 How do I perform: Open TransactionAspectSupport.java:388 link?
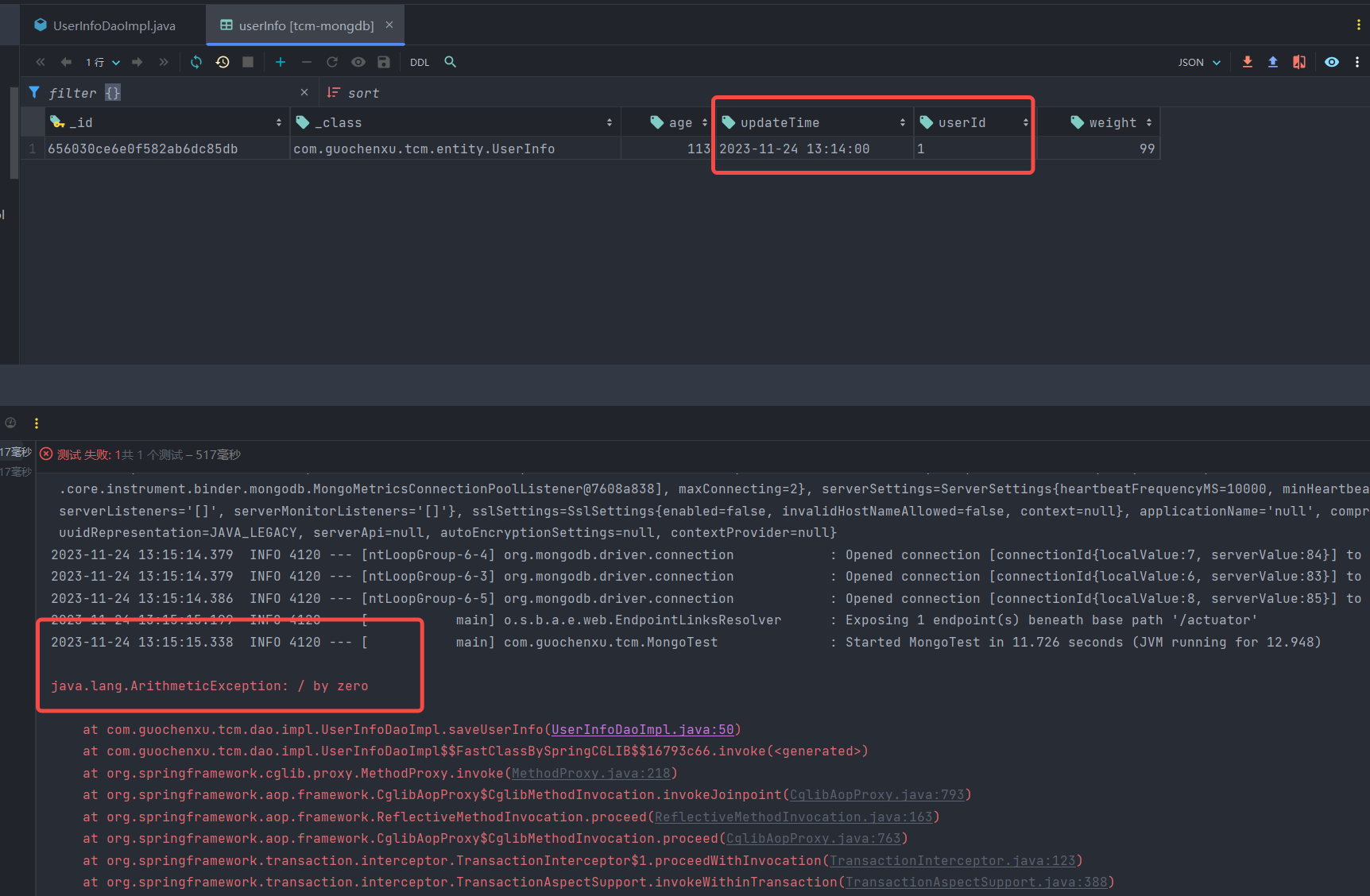point(977,882)
